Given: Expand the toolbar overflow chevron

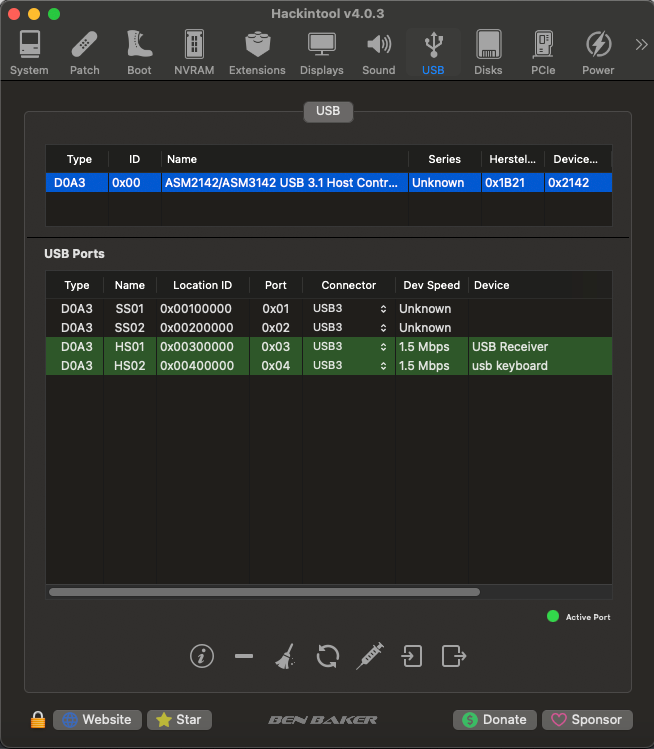Looking at the screenshot, I should pyautogui.click(x=641, y=44).
